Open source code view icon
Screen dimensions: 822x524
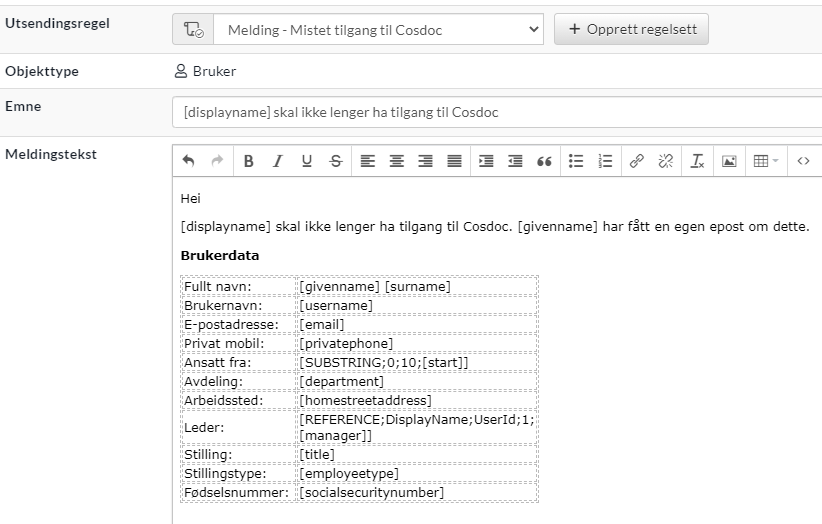point(803,161)
